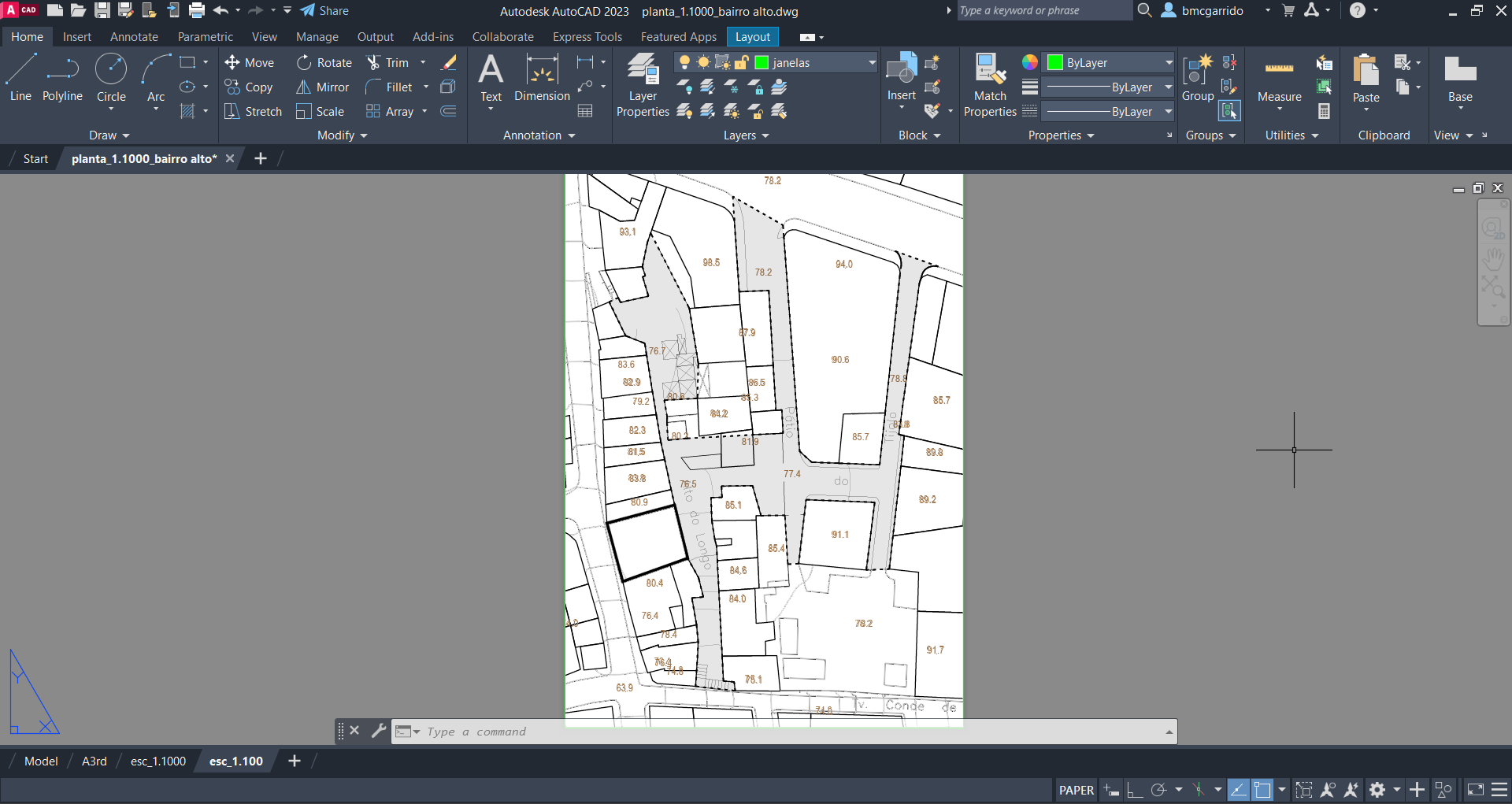The height and width of the screenshot is (804, 1512).
Task: Open the customization wrench on command line
Action: pos(379,731)
